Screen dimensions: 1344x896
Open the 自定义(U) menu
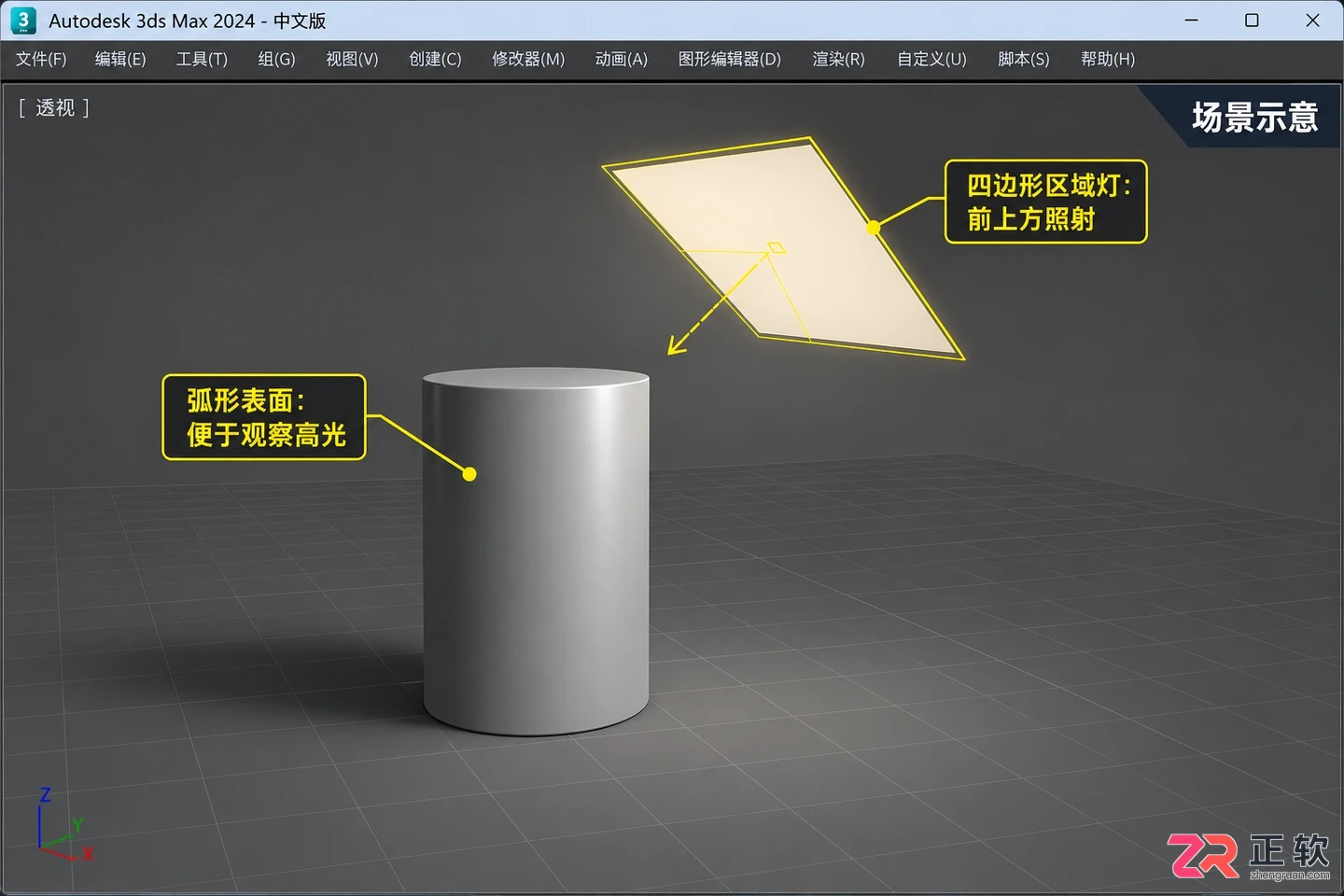coord(931,59)
